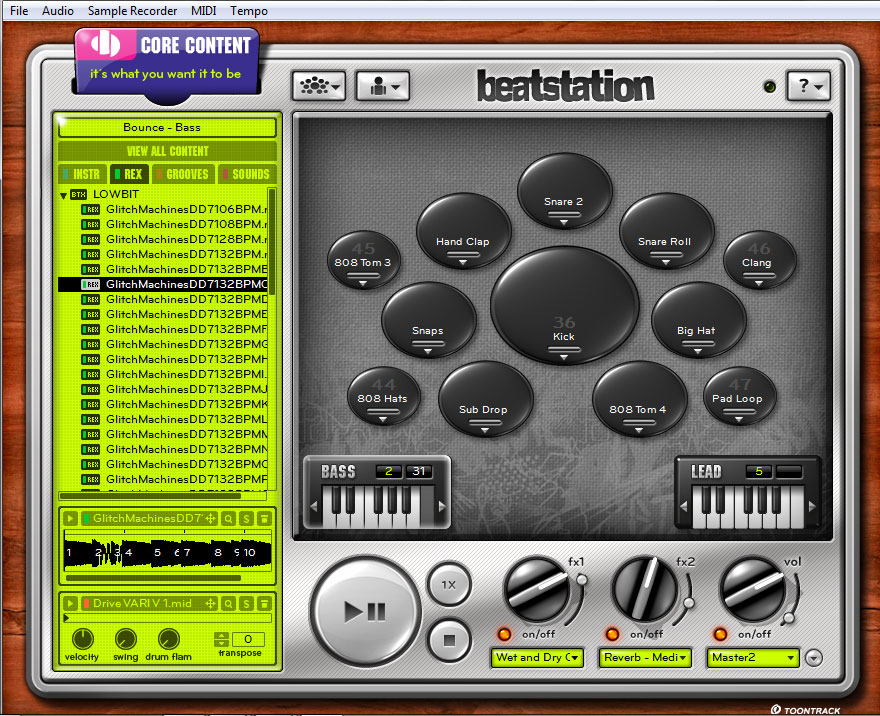Screen dimensions: 880x716
Task: Trigger the Snaps pad
Action: click(x=429, y=320)
